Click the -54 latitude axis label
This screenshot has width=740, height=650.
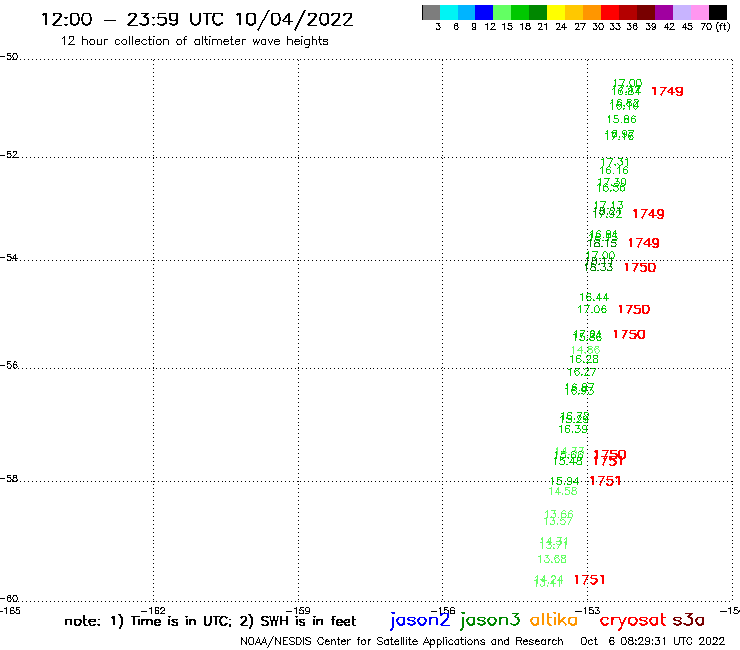(x=9, y=257)
